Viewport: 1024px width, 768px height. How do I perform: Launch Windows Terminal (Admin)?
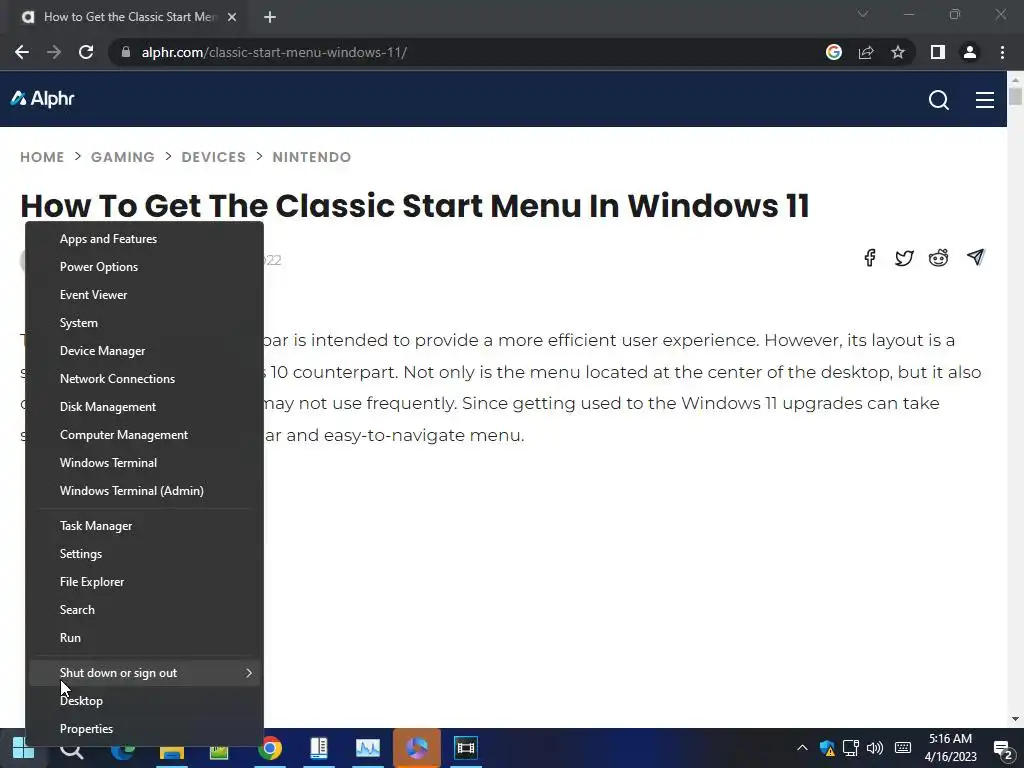click(x=144, y=491)
